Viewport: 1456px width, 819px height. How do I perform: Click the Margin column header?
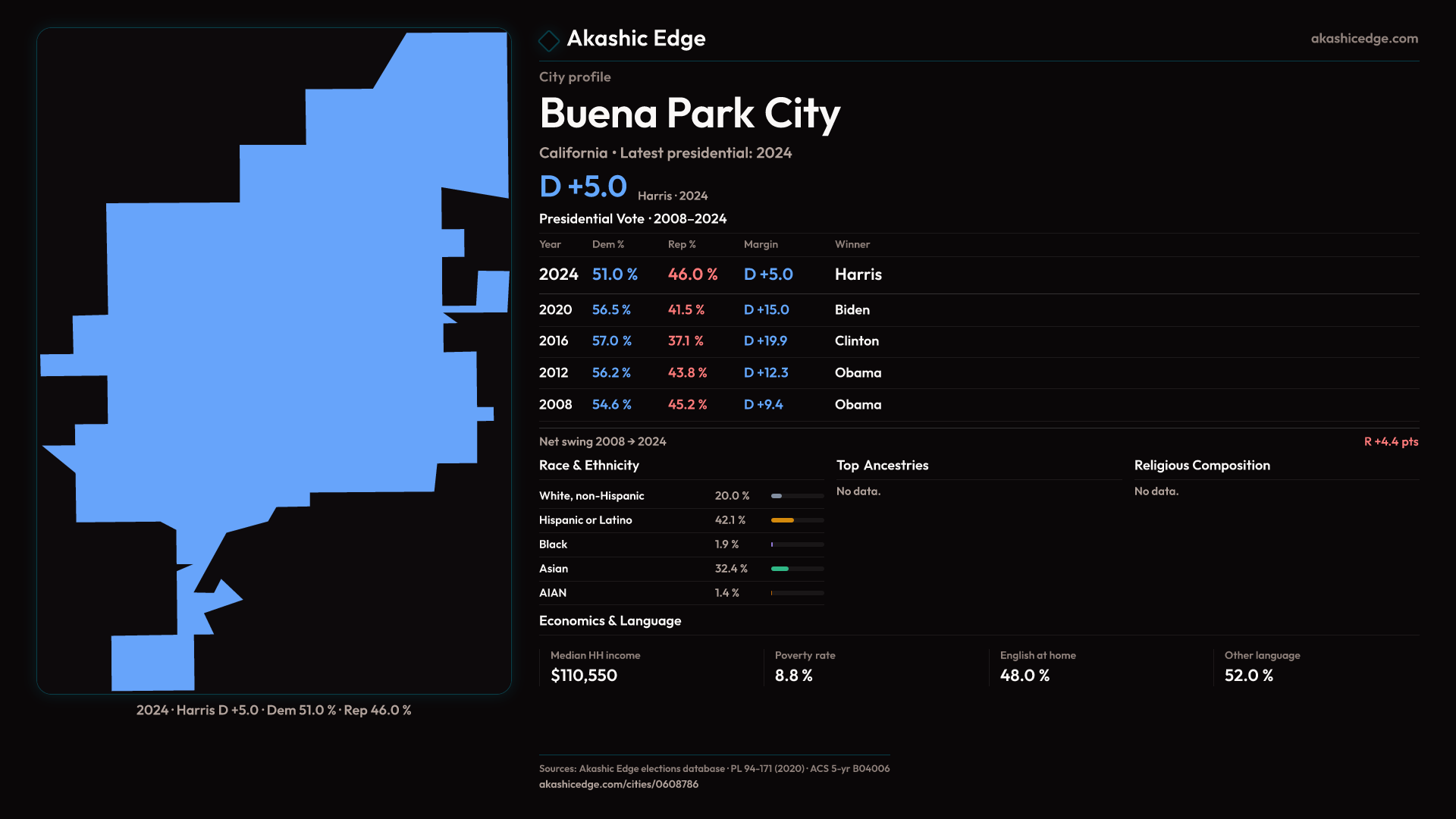[761, 244]
